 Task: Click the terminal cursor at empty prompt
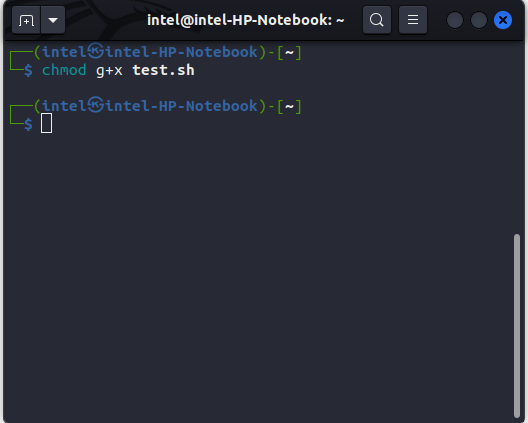(46, 123)
